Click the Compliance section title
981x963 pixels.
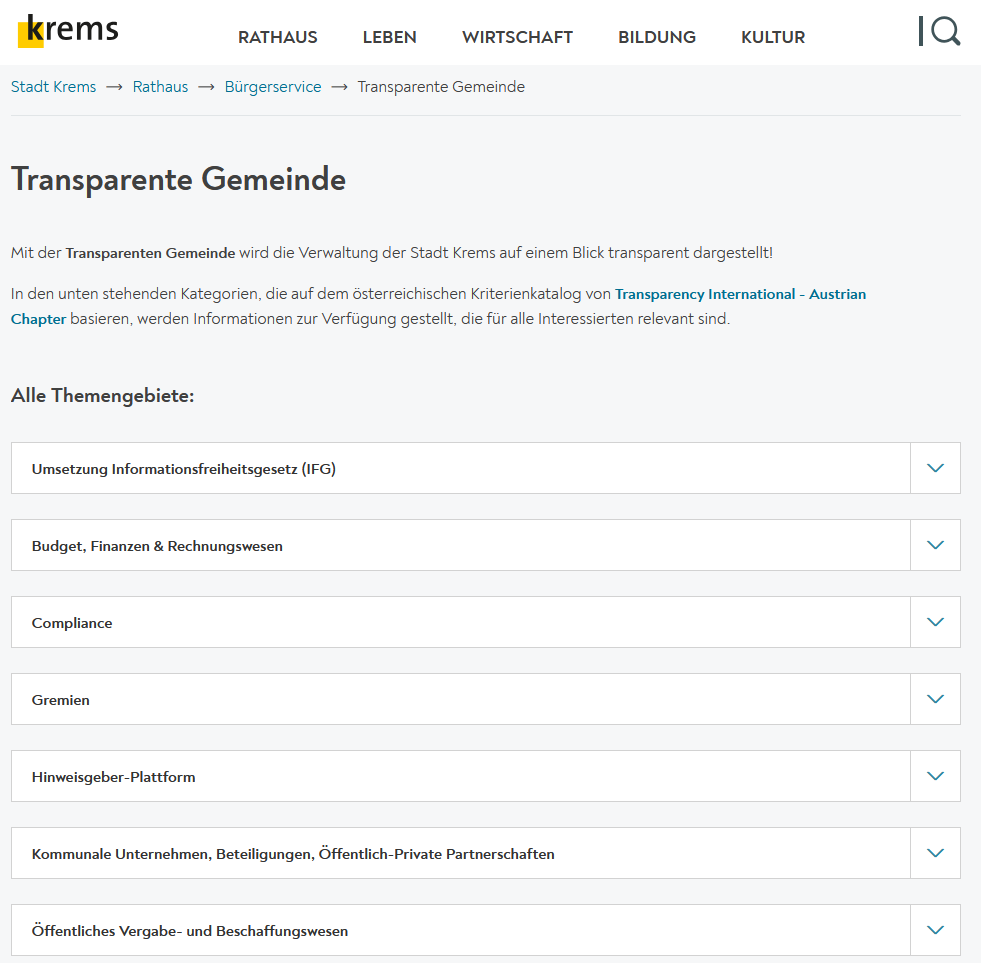point(72,623)
